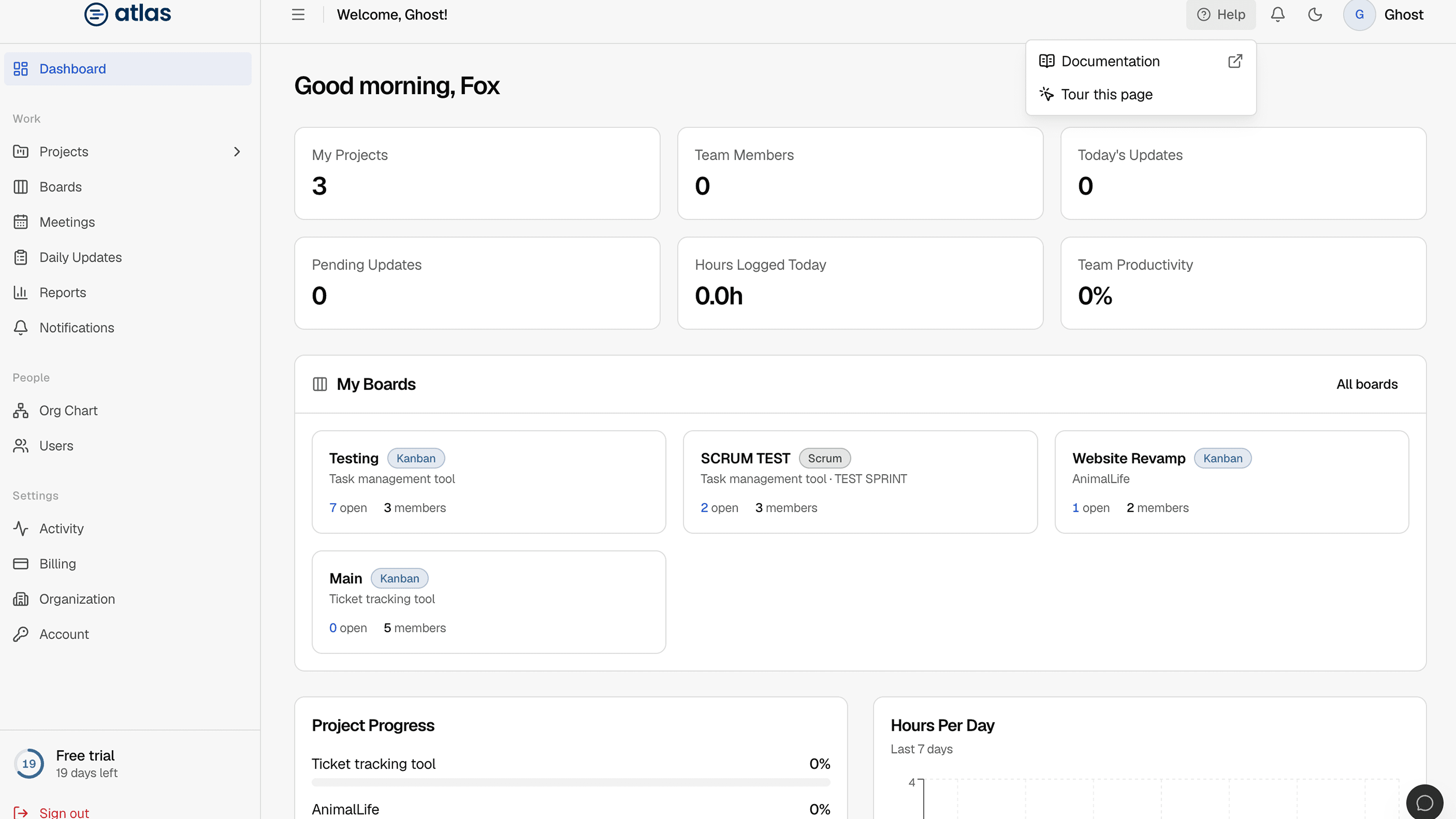This screenshot has width=1456, height=819.
Task: Click the Free trial 19 days indicator
Action: point(65,763)
